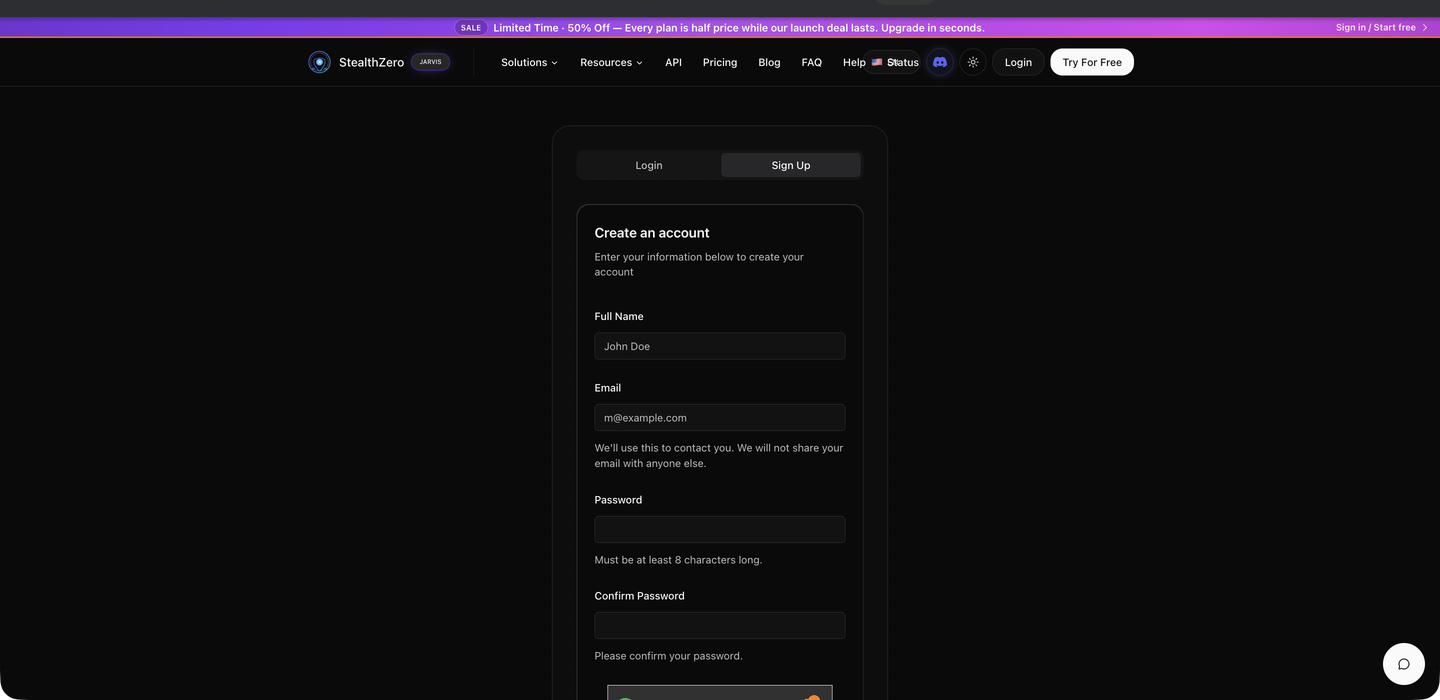The image size is (1440, 700).
Task: Focus the Email input field
Action: (720, 418)
